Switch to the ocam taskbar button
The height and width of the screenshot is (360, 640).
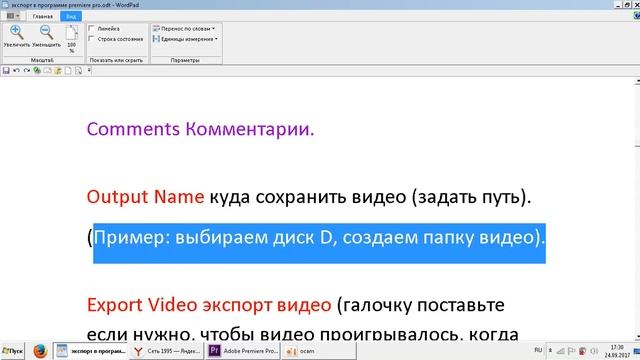318,351
